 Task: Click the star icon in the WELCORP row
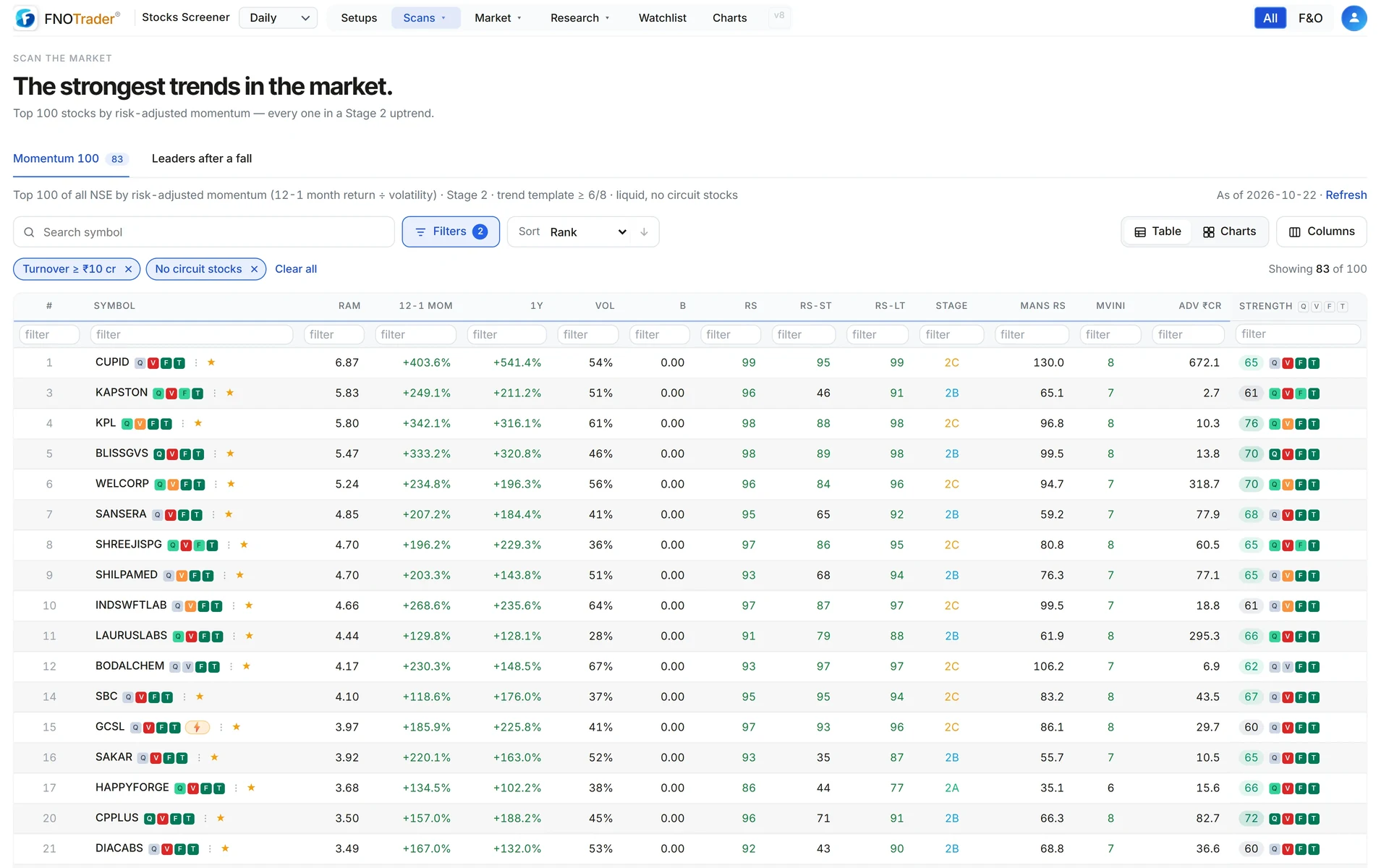(231, 484)
